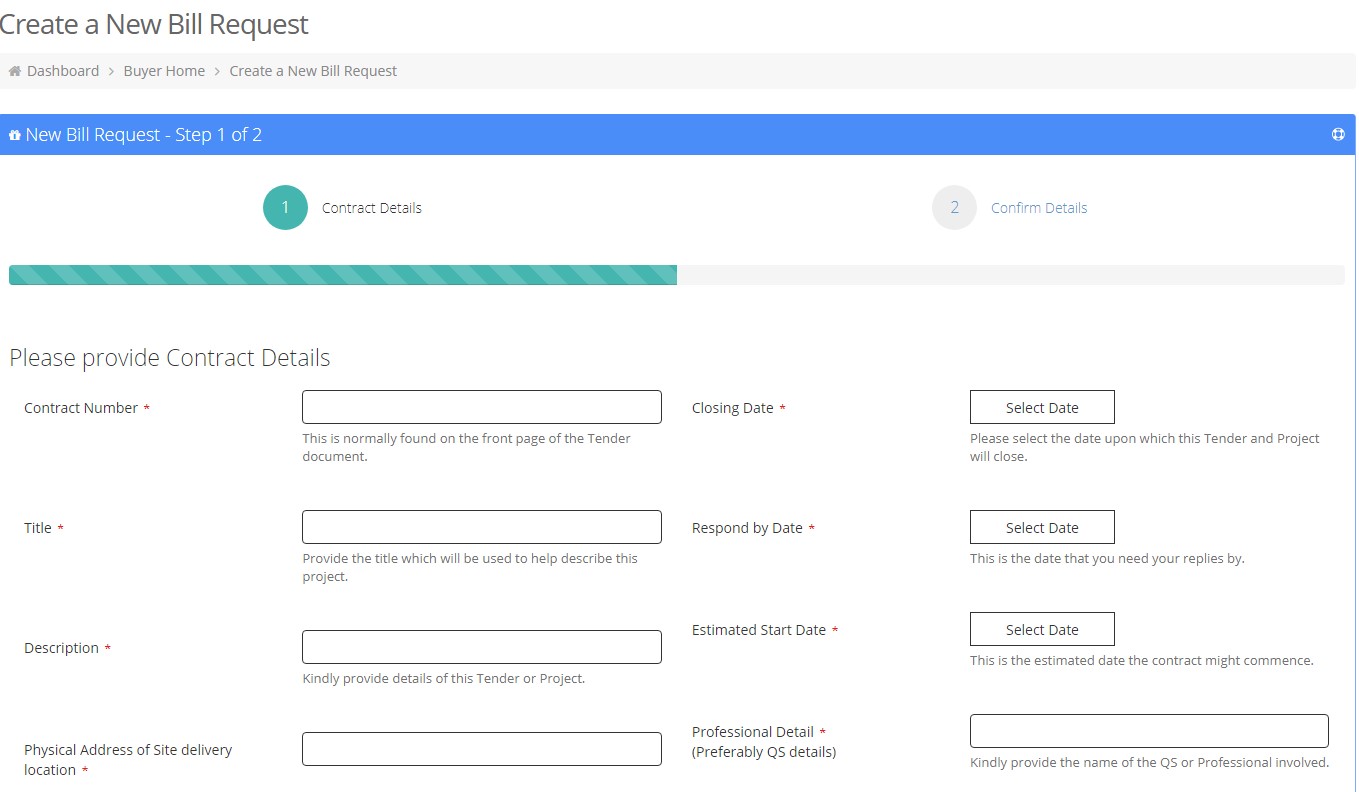Click hint 'Kindly provide the name of the QS'
This screenshot has height=792, width=1359.
tap(1149, 762)
